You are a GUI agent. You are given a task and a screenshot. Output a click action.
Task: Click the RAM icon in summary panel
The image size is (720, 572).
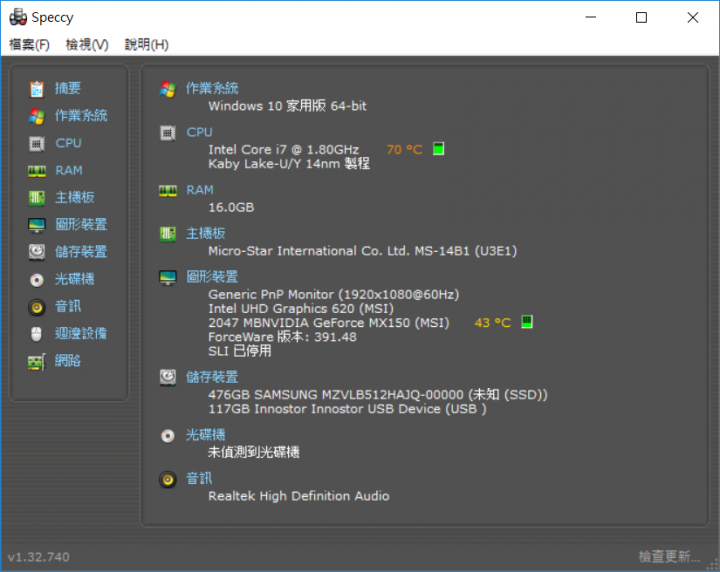point(168,191)
